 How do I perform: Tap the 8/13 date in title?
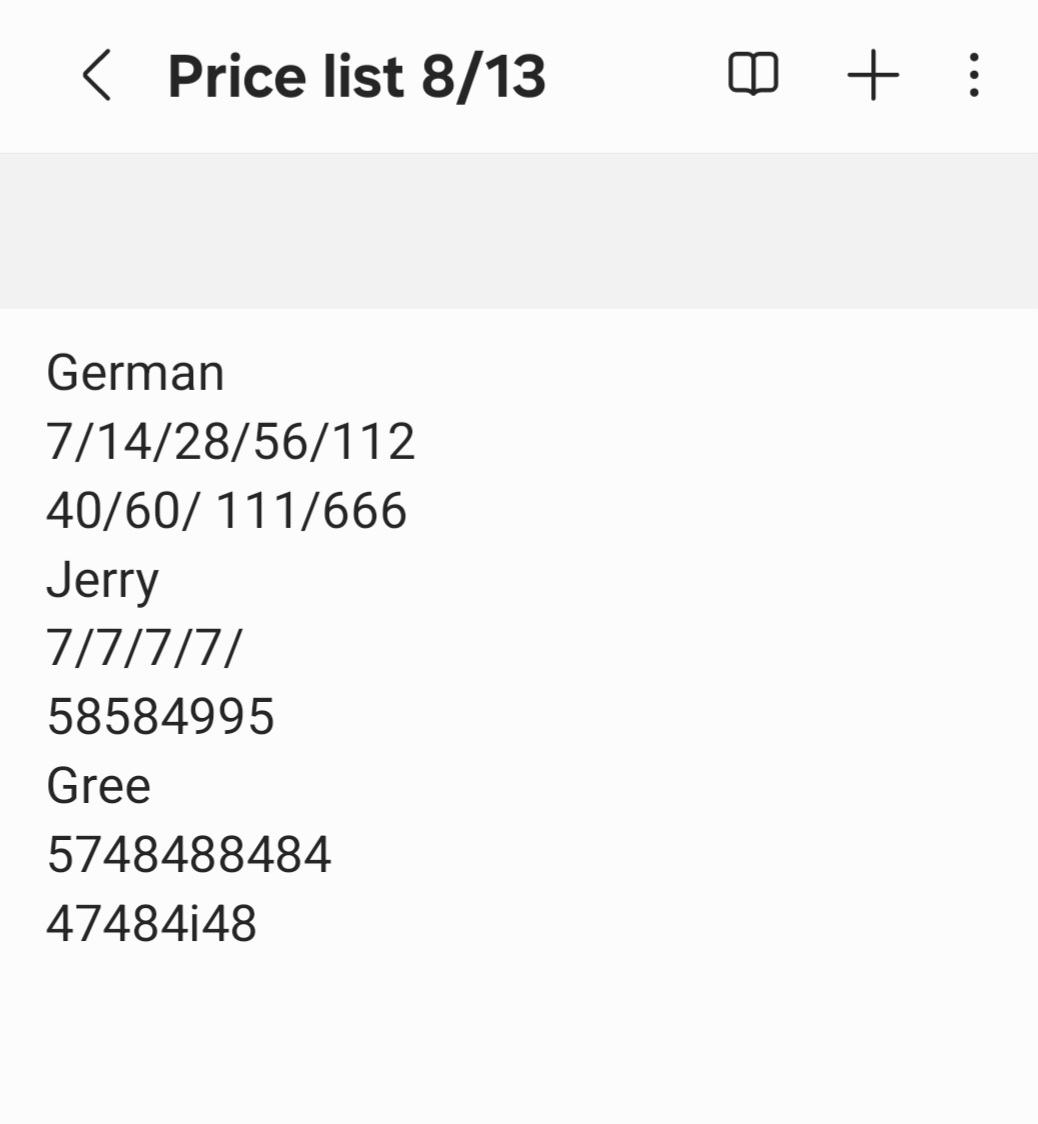[484, 76]
